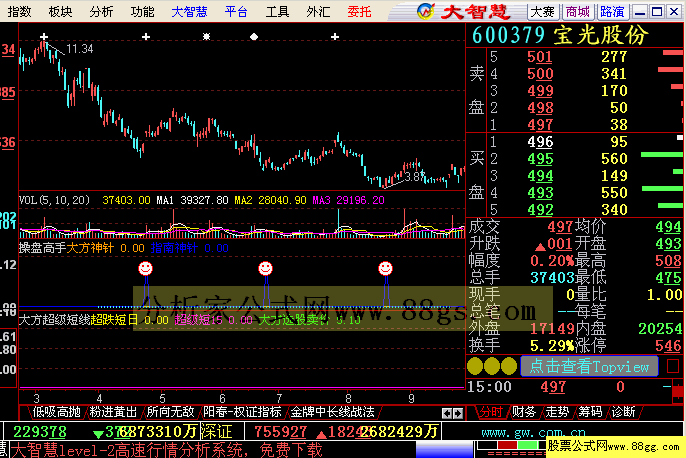Click the second yellow circle indicator
The image size is (686, 458).
tap(492, 366)
